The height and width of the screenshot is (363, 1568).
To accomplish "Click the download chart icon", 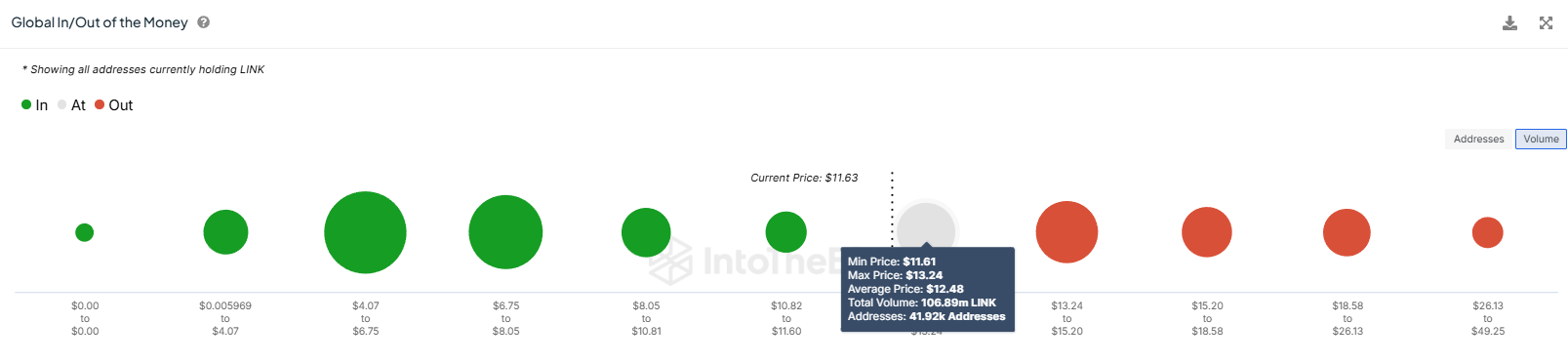I will 1509,22.
